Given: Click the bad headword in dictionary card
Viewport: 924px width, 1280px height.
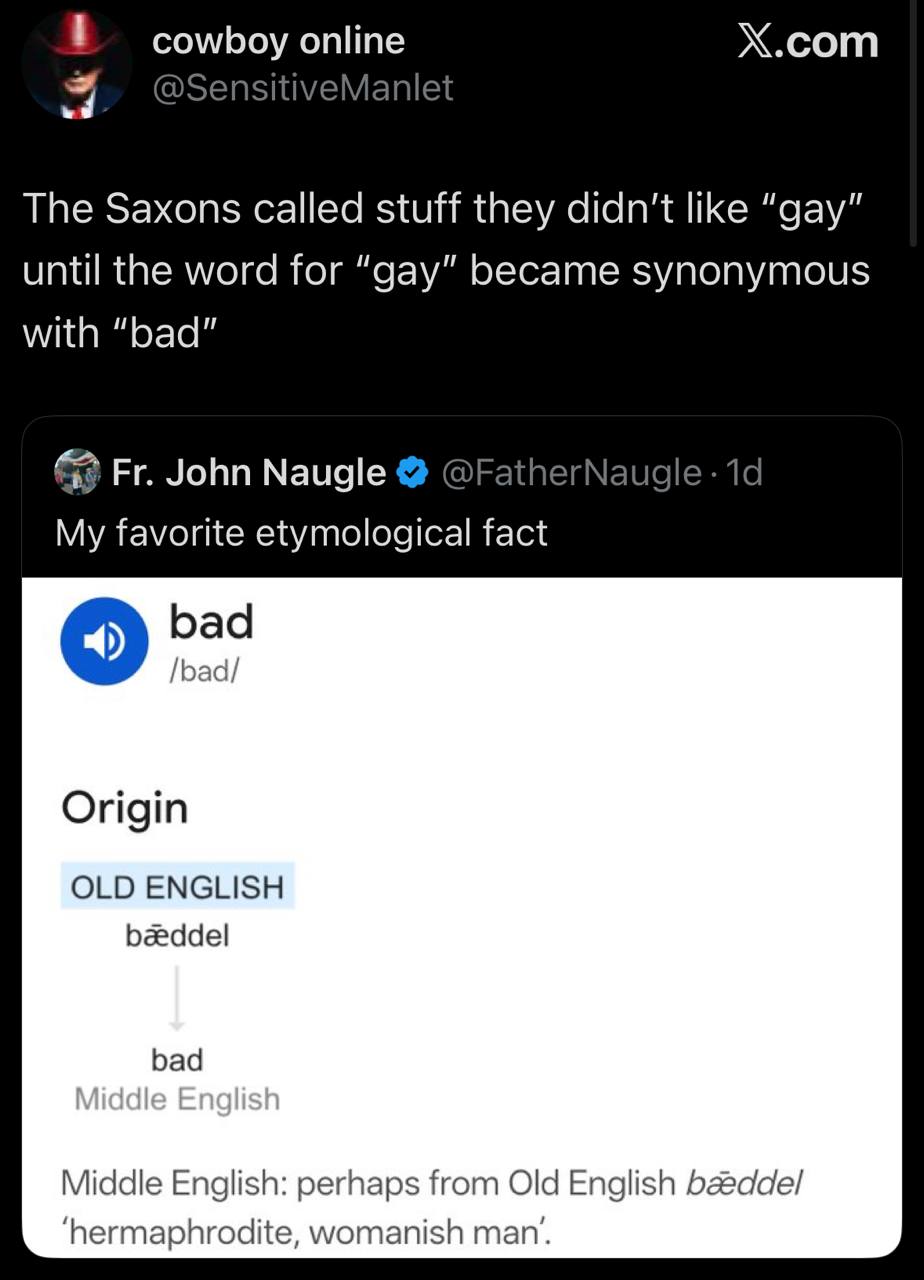Looking at the screenshot, I should point(211,622).
